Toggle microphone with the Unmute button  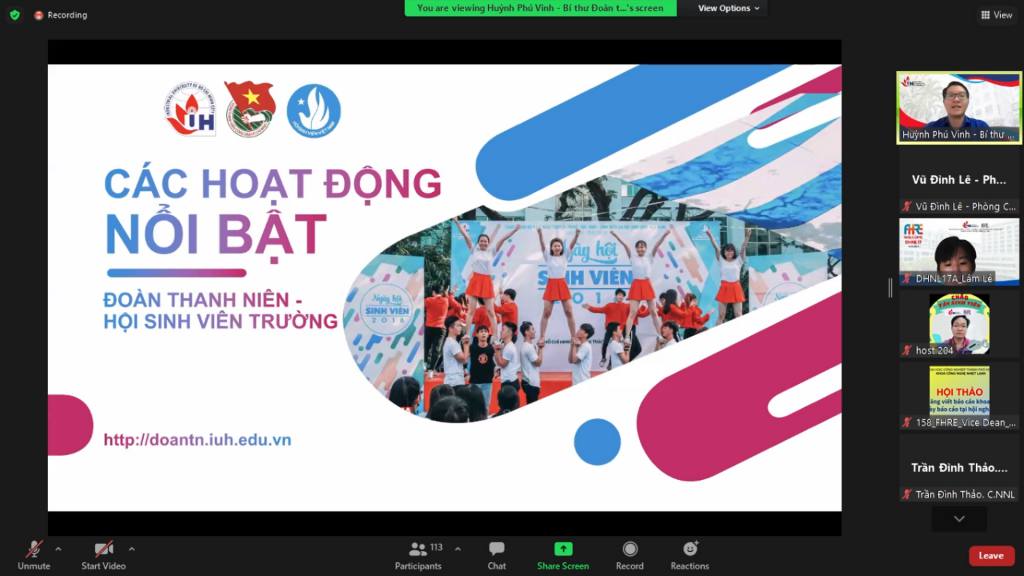pyautogui.click(x=34, y=556)
